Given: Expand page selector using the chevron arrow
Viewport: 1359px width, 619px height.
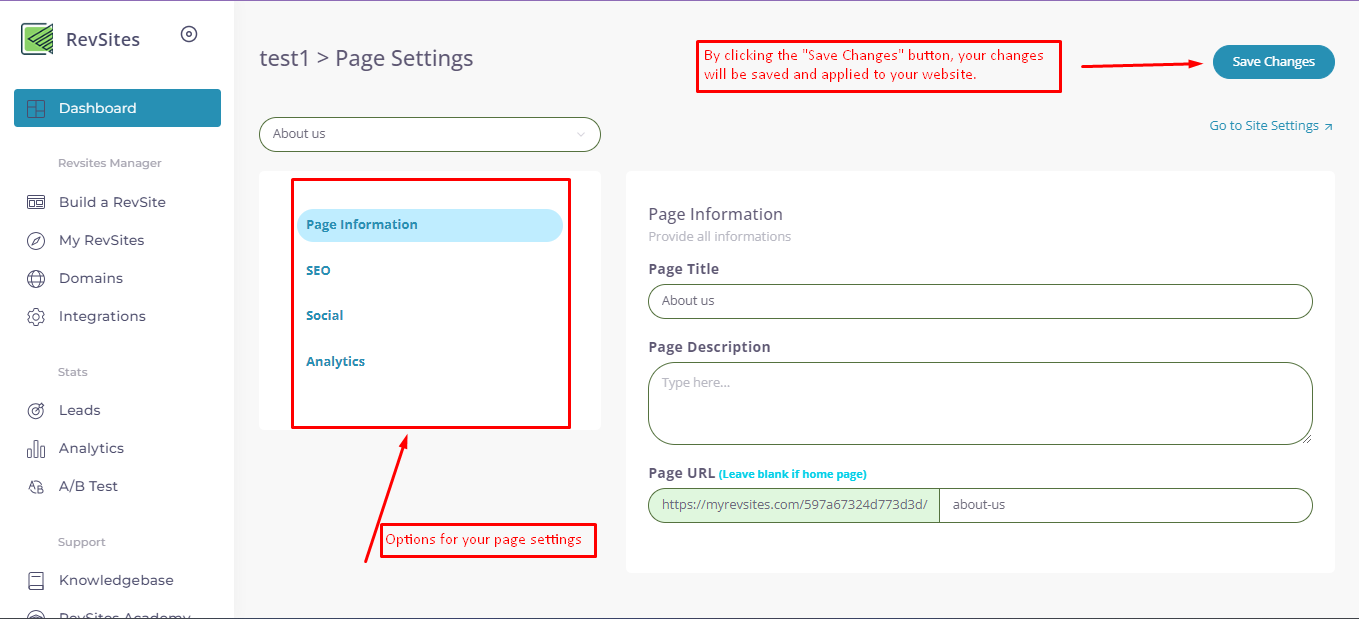Looking at the screenshot, I should click(581, 134).
